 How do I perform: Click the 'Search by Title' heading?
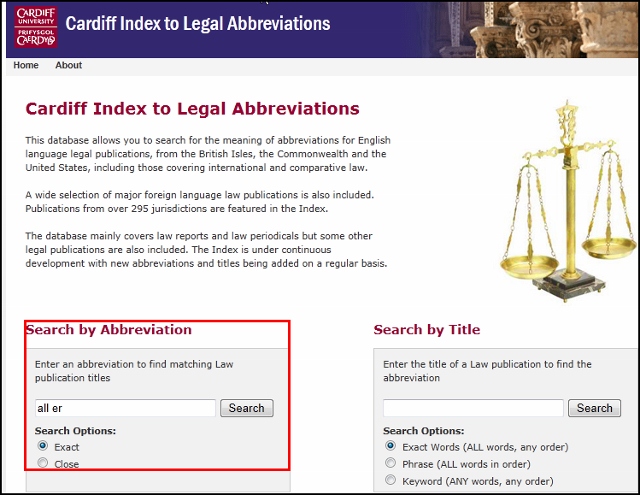tap(427, 330)
